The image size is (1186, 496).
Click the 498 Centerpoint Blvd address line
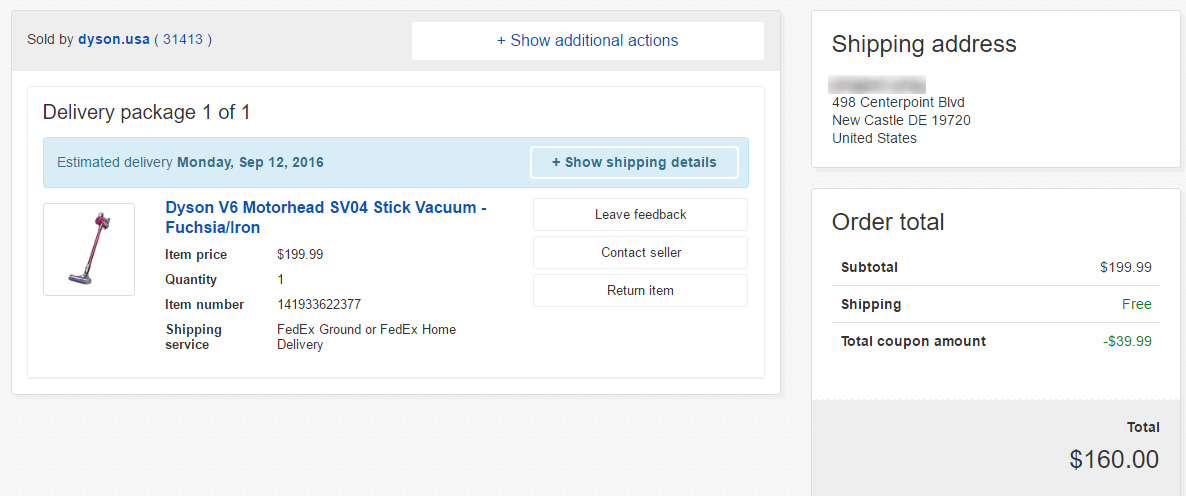click(898, 102)
